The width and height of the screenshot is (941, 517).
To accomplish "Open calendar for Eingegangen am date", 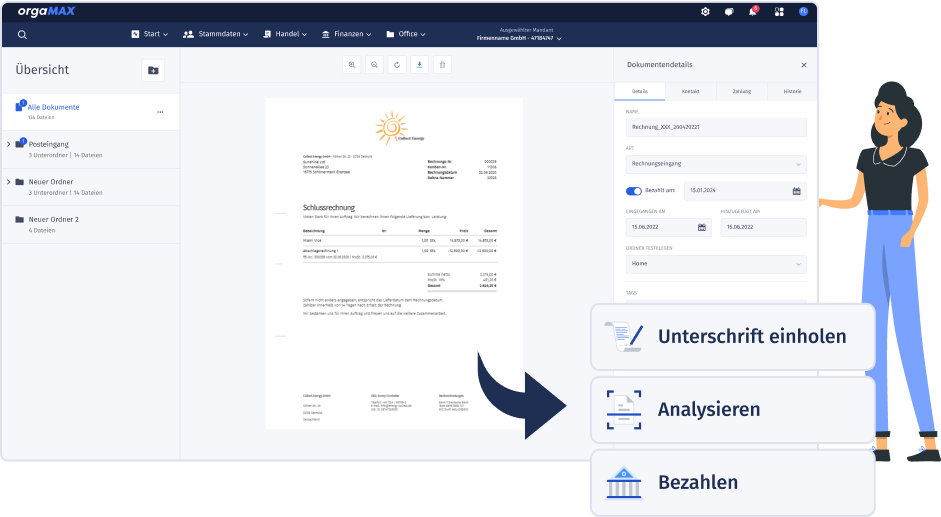I will 702,227.
